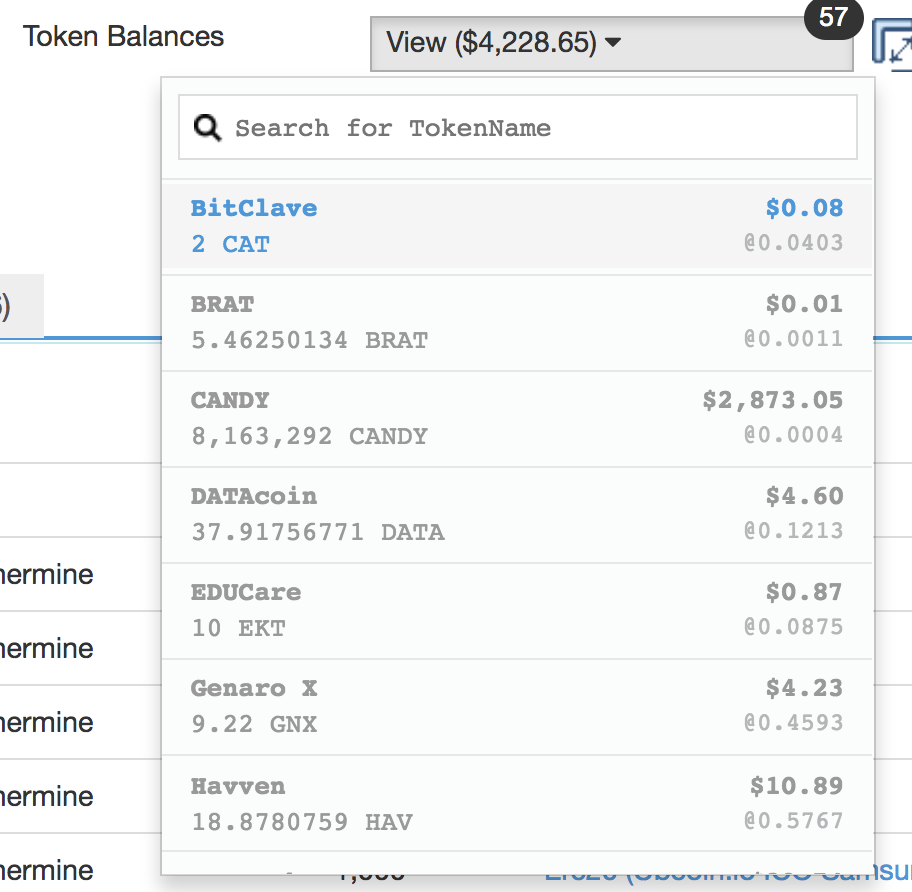This screenshot has width=912, height=892.
Task: Click the 10 EKT balance
Action: click(238, 628)
